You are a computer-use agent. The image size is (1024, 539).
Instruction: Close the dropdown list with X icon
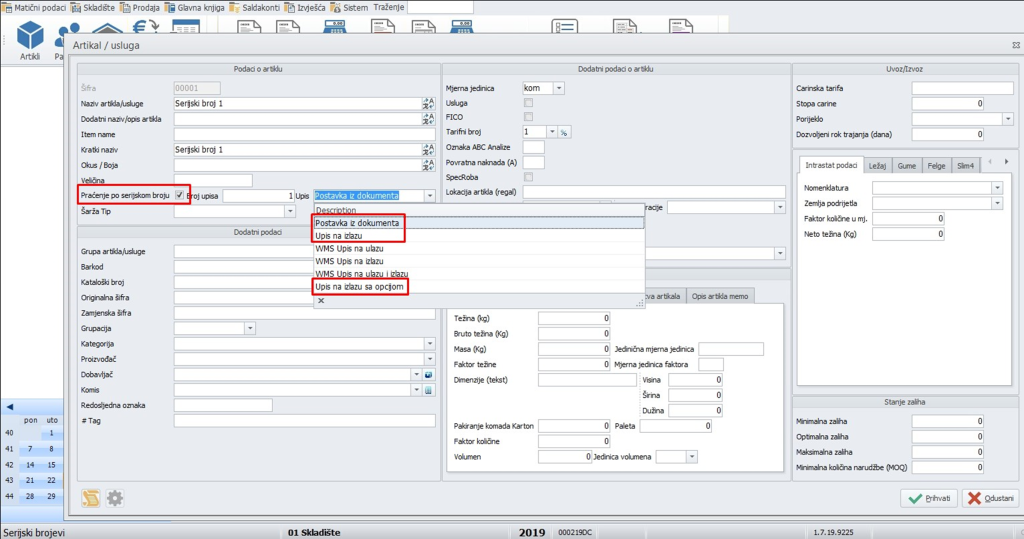321,300
